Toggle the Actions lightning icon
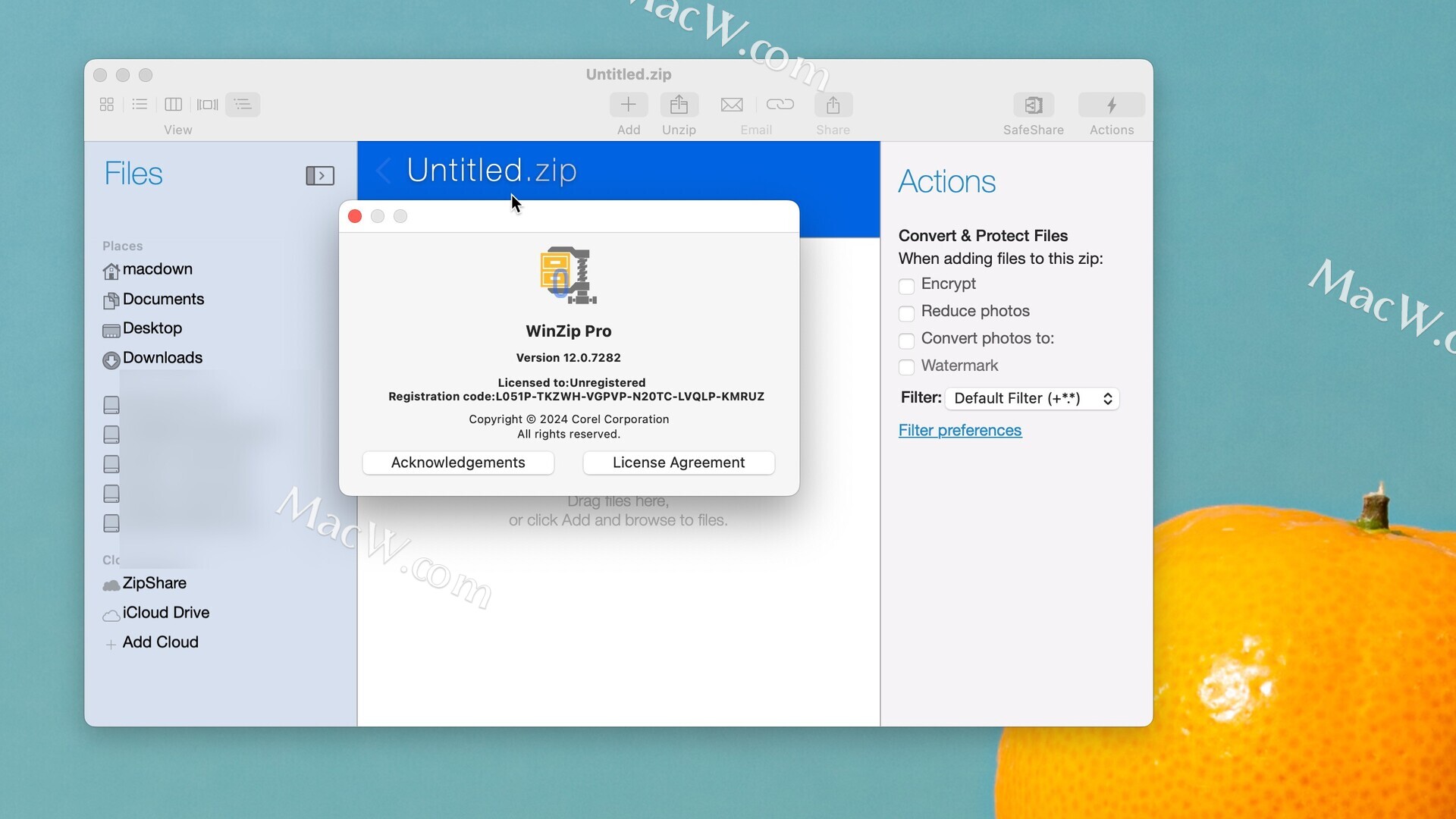The width and height of the screenshot is (1456, 819). coord(1111,105)
